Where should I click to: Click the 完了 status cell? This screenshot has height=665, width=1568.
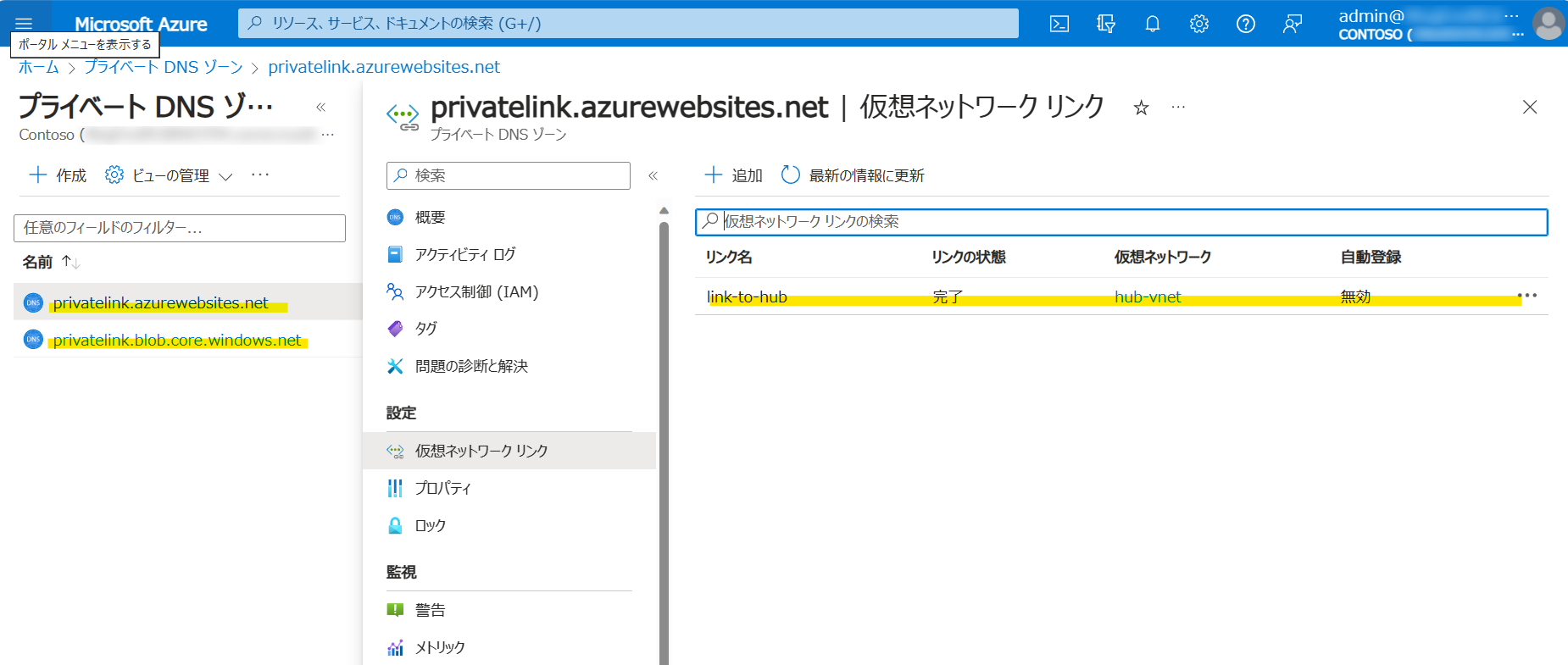tap(948, 296)
